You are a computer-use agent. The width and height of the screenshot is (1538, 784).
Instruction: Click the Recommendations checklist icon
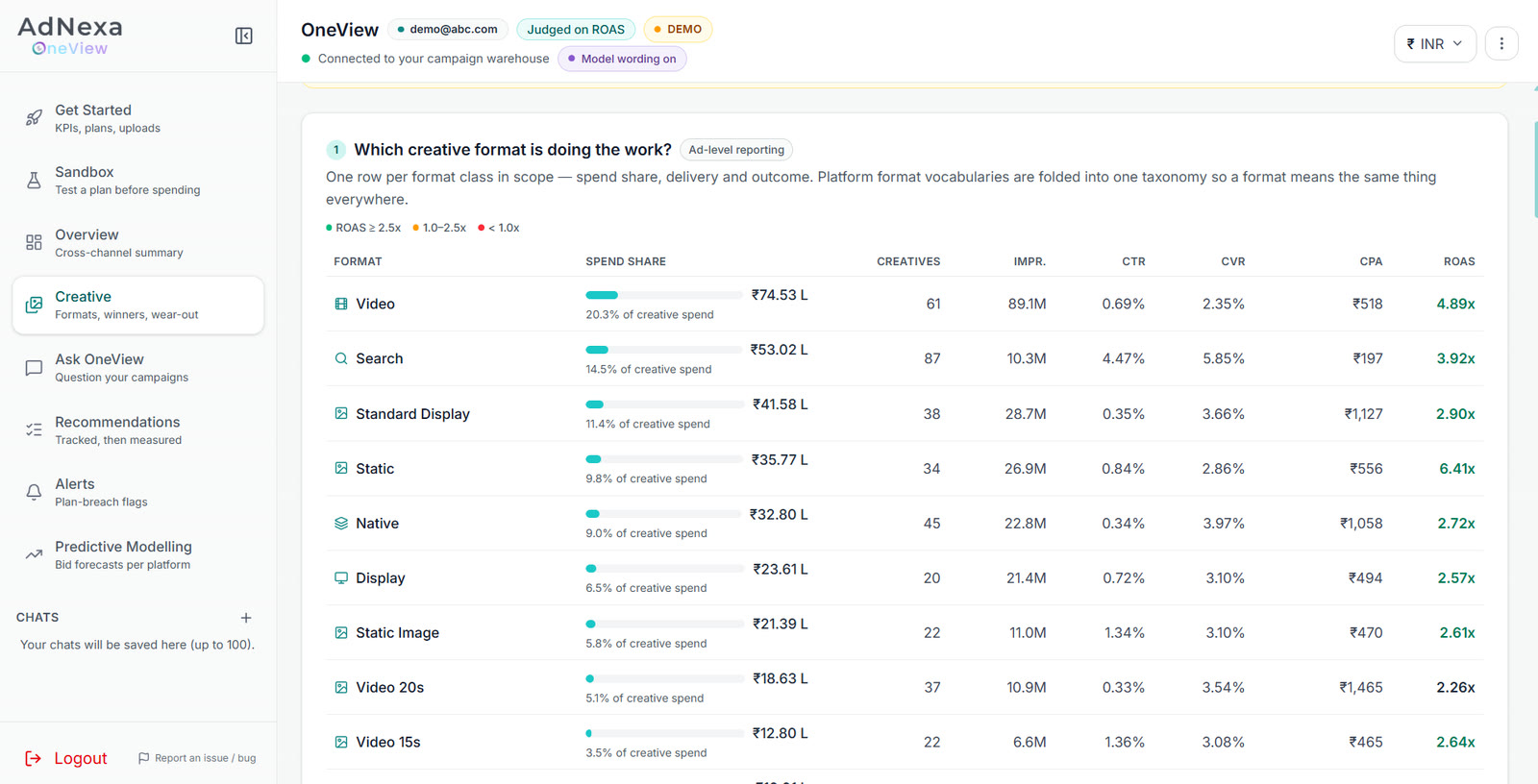(34, 430)
